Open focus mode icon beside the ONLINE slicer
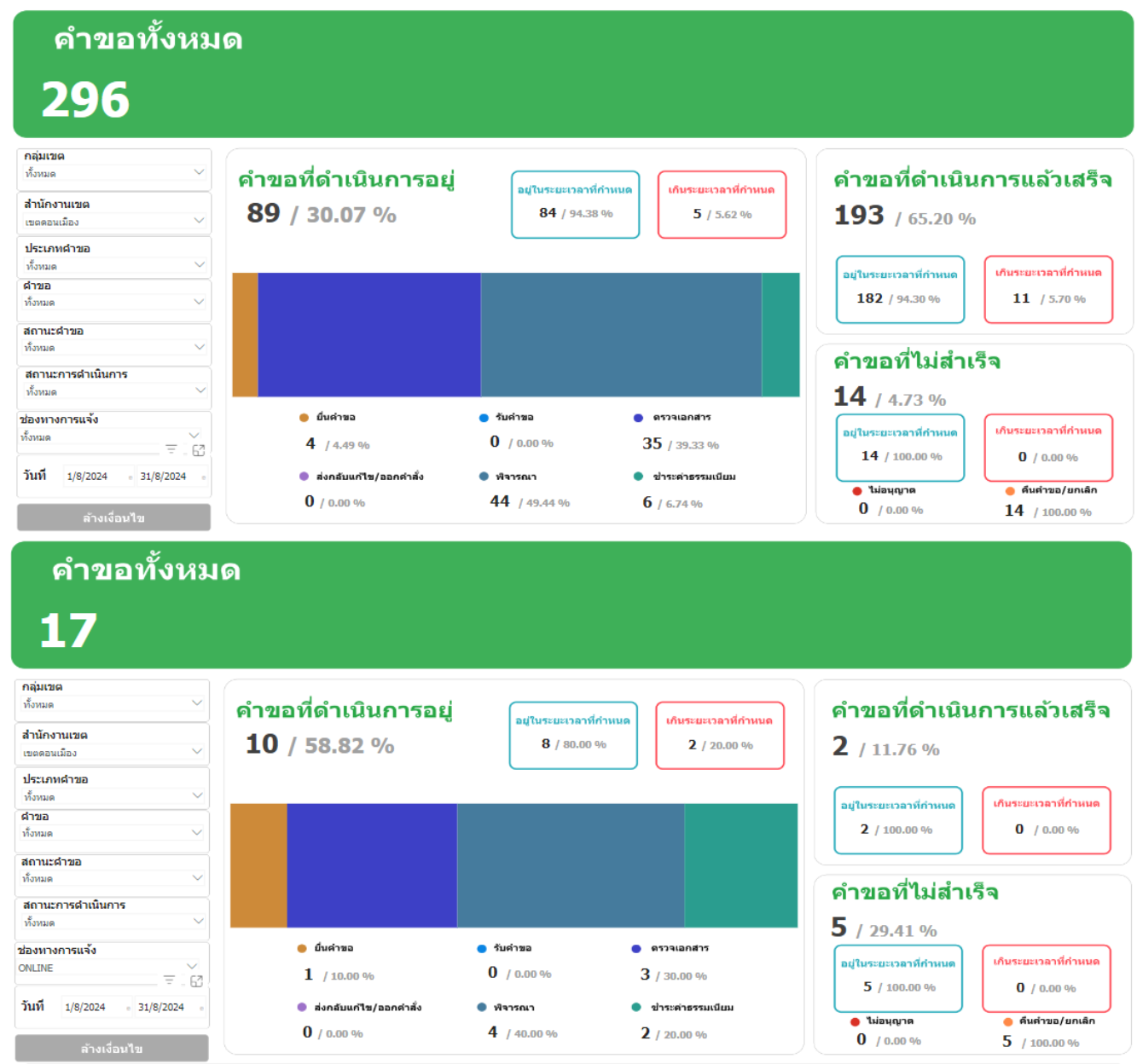This screenshot has height=1064, width=1137. click(197, 981)
